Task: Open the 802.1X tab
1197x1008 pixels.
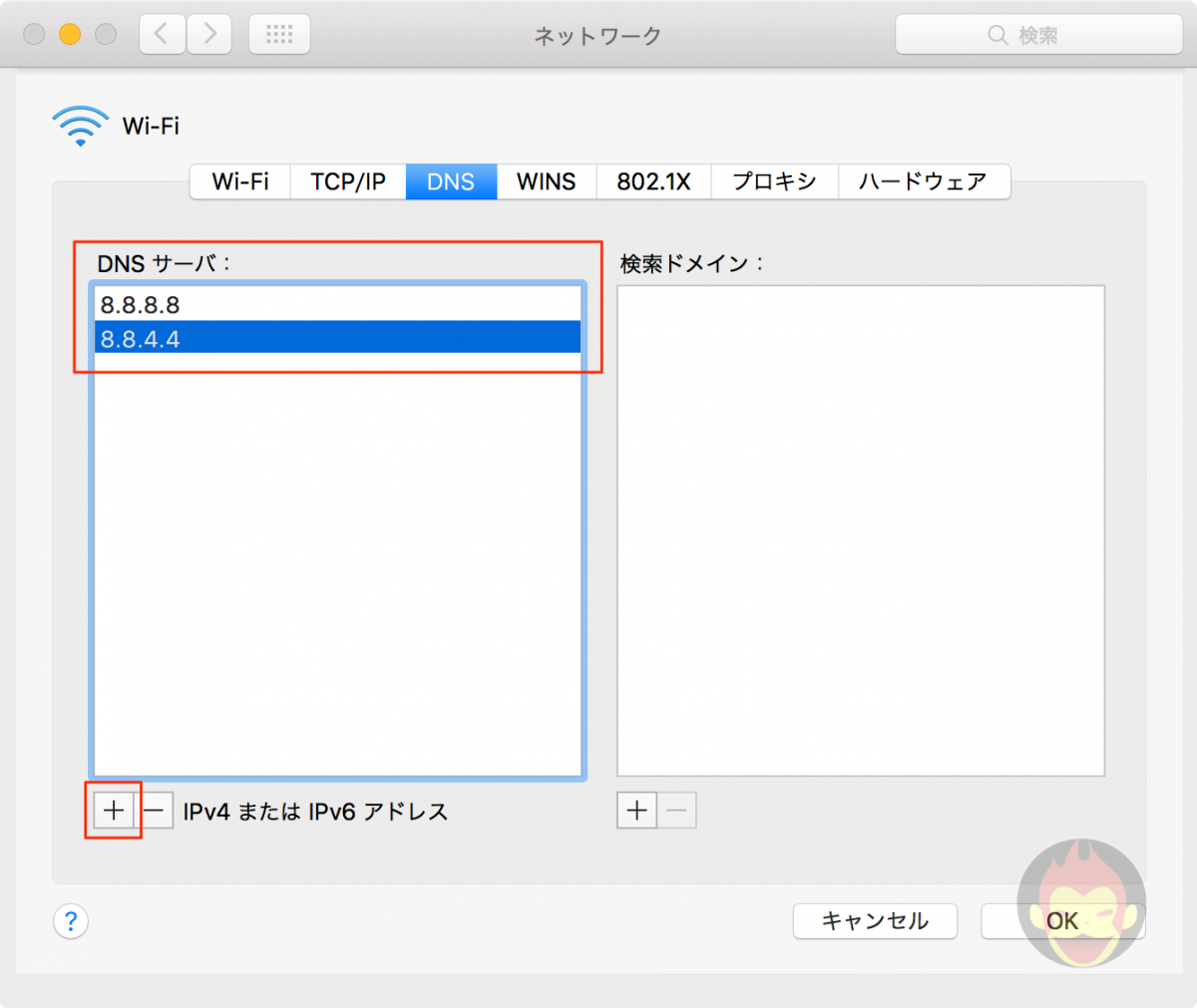Action: (x=652, y=181)
